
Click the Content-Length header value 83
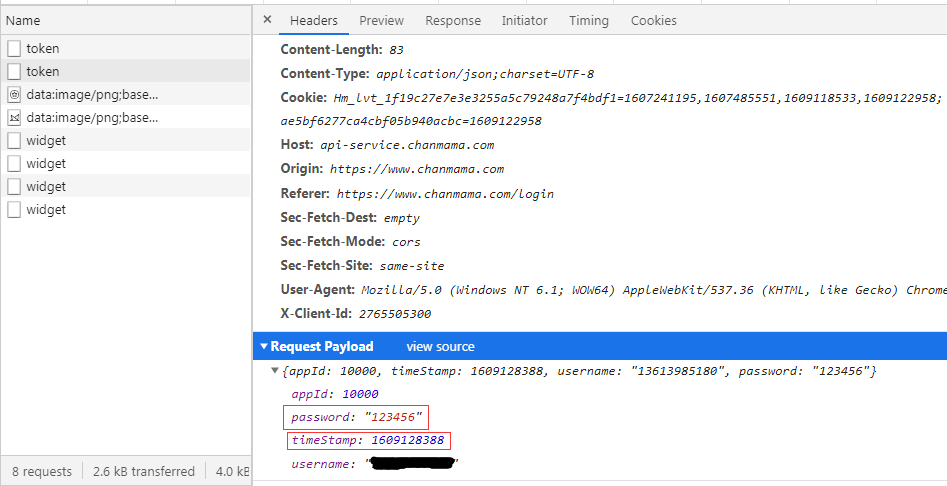tap(396, 50)
